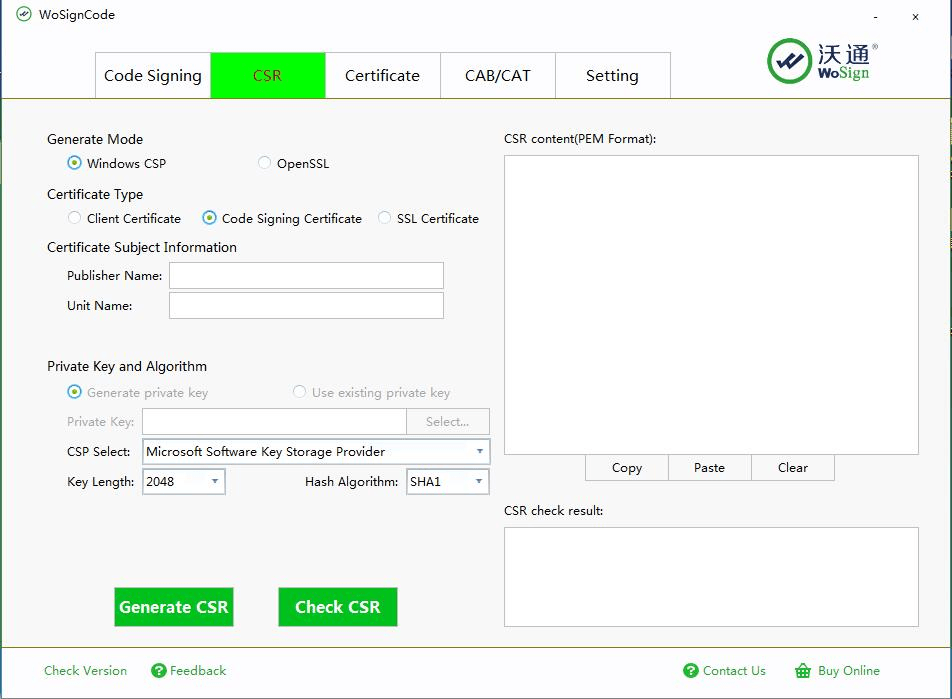952x699 pixels.
Task: Click the WoSign logo in top right
Action: [x=822, y=61]
